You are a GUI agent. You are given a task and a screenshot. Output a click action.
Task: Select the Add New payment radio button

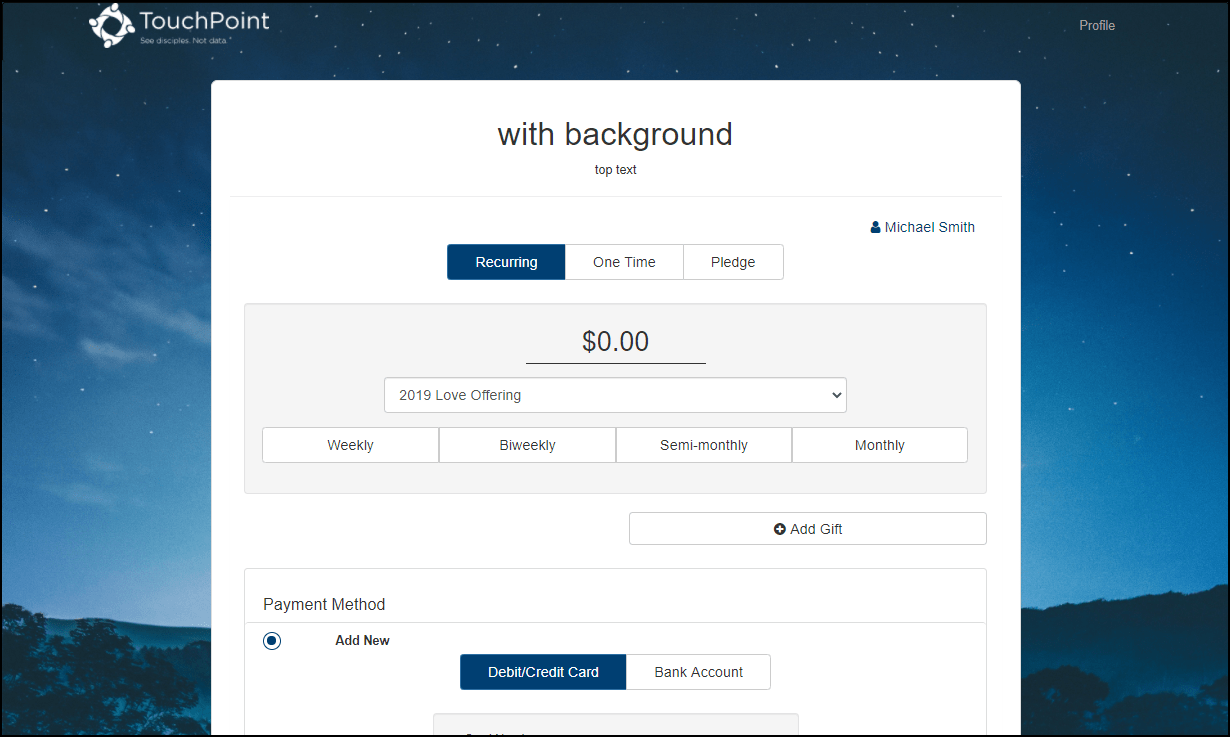tap(272, 641)
